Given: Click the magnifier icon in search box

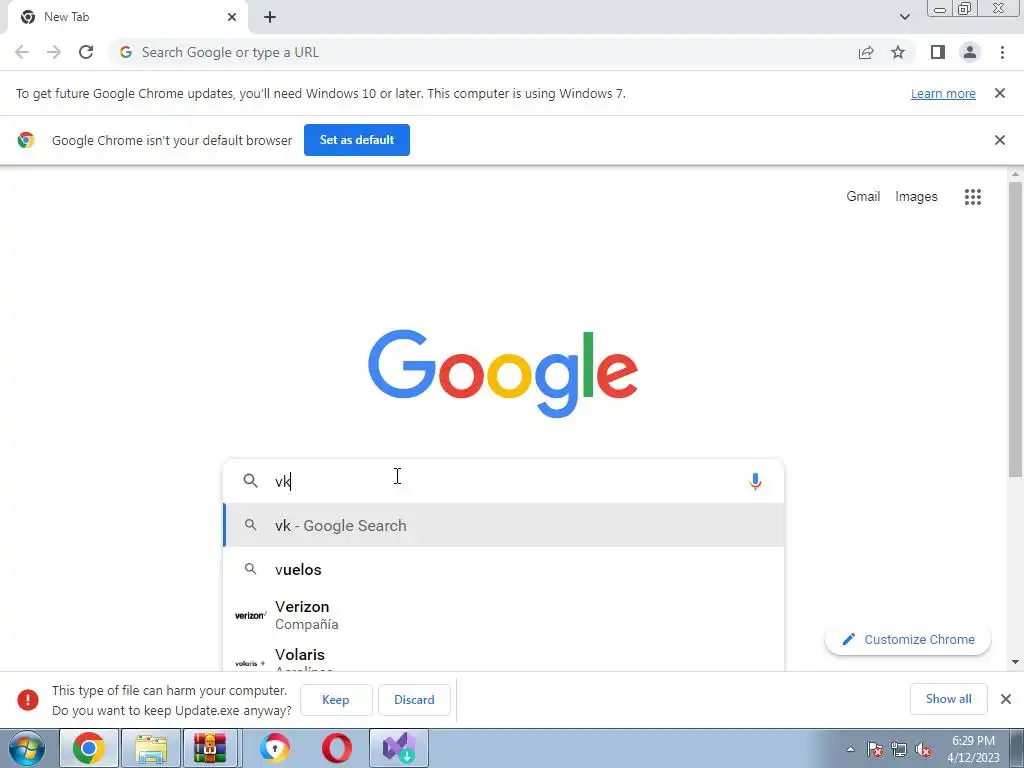Looking at the screenshot, I should (250, 481).
